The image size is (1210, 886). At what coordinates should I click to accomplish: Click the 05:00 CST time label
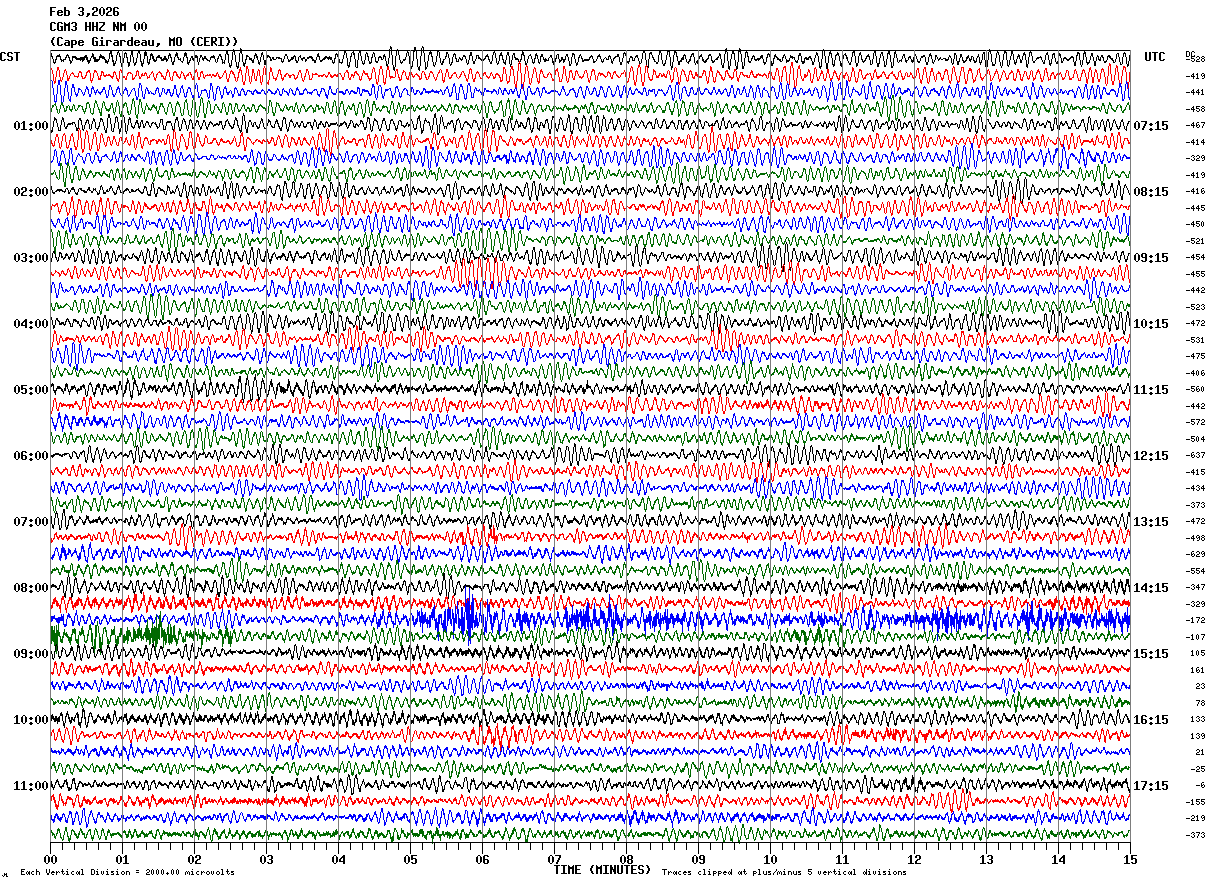(x=31, y=390)
